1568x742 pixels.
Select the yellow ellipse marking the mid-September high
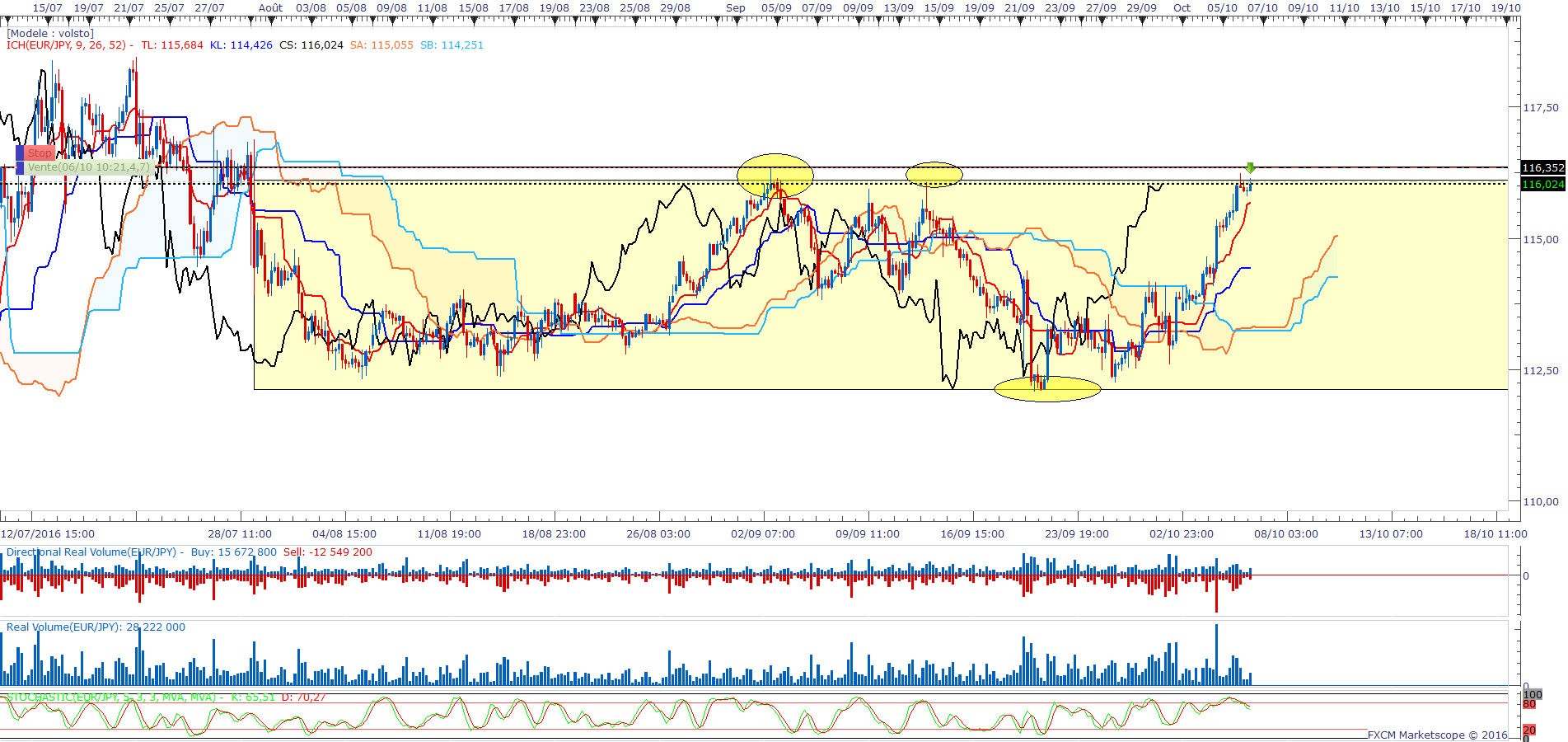(934, 174)
